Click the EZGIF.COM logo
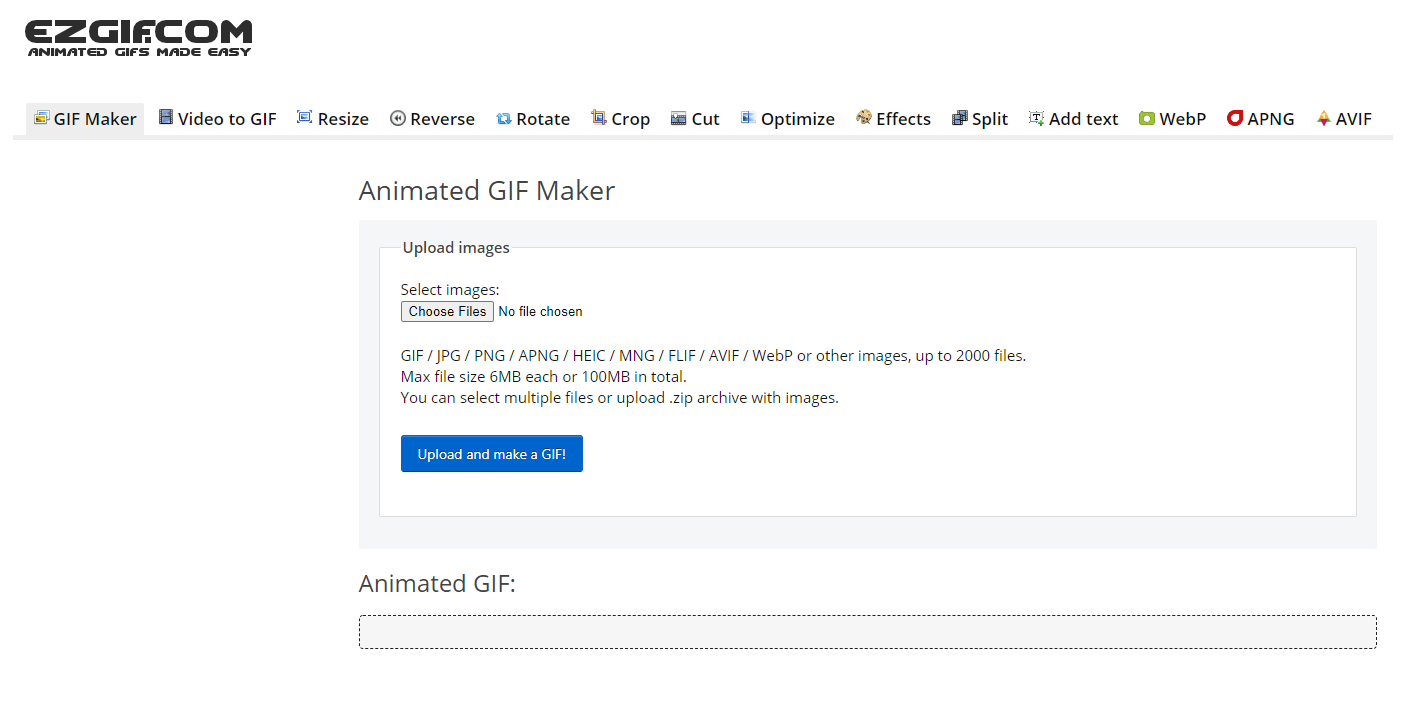This screenshot has width=1412, height=709. point(139,38)
